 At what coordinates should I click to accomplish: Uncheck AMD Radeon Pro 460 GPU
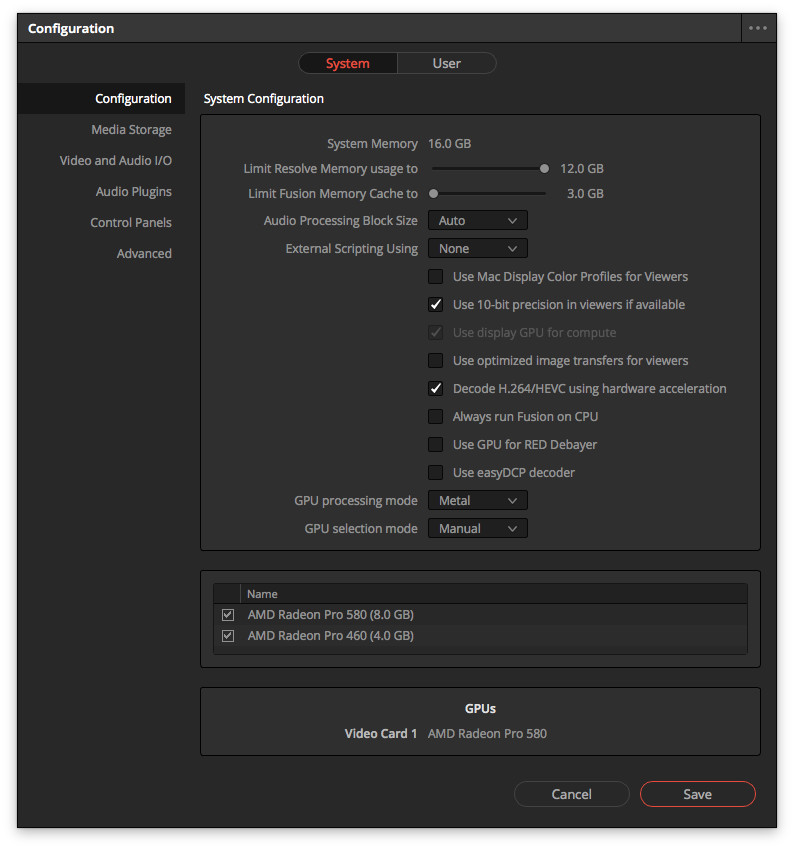(228, 636)
